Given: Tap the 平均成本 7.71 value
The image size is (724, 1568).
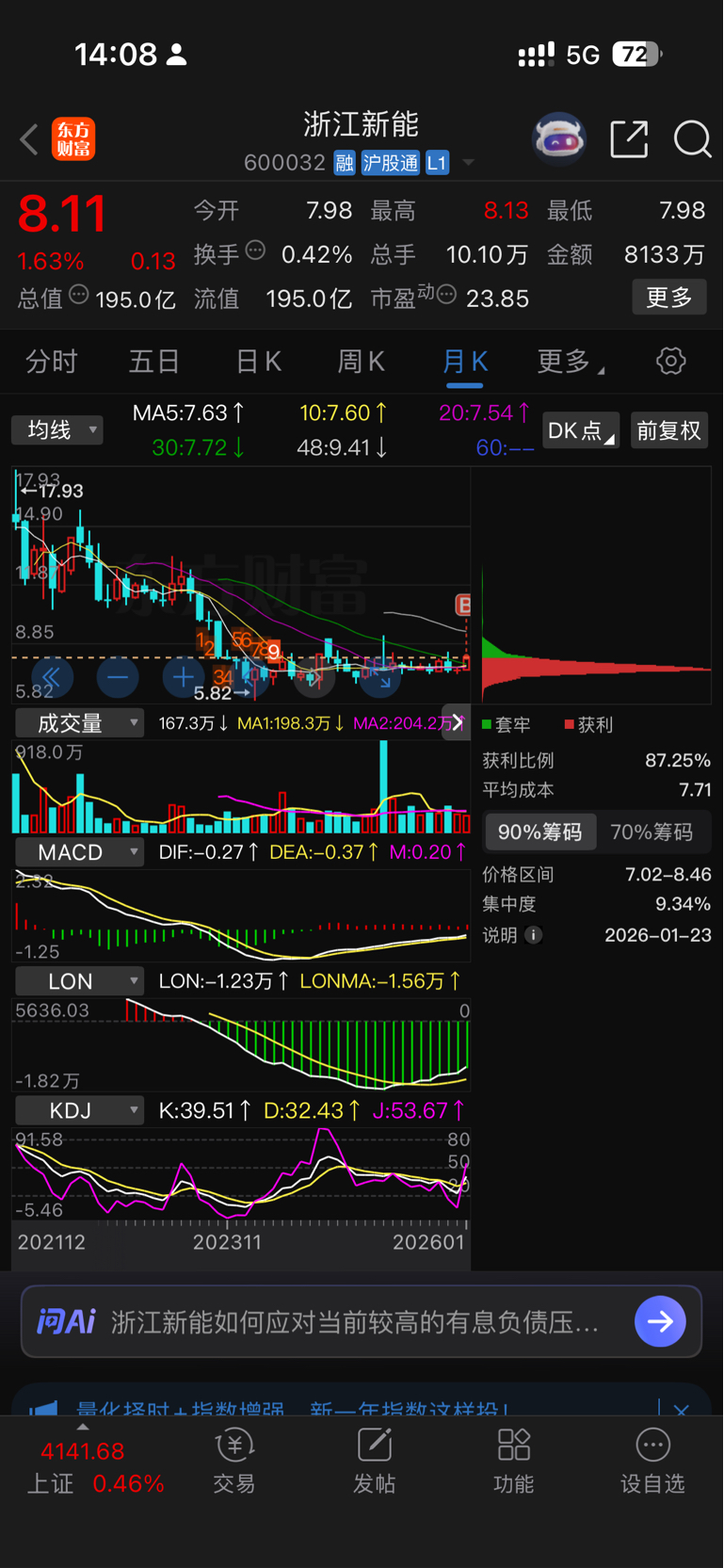Looking at the screenshot, I should 695,790.
